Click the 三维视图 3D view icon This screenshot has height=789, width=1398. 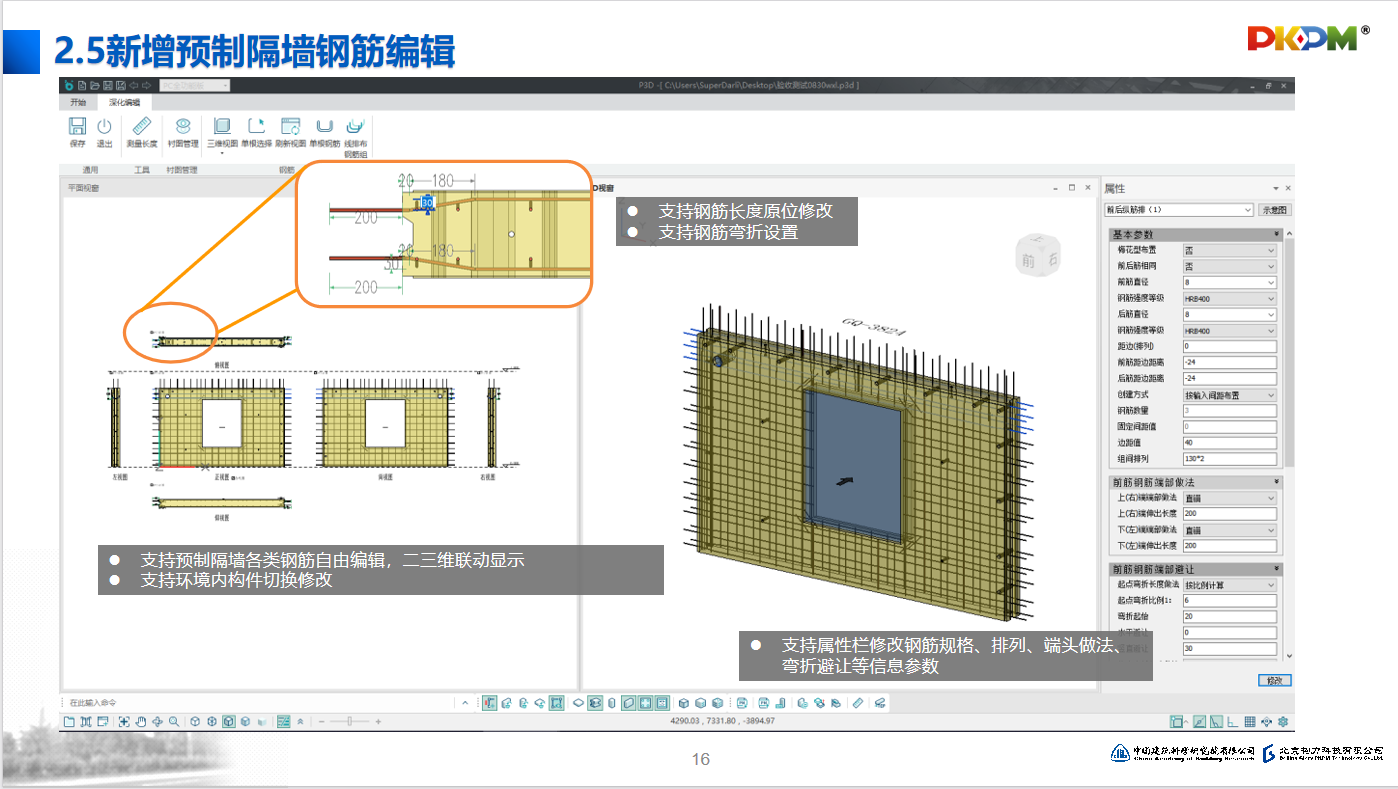coord(222,126)
